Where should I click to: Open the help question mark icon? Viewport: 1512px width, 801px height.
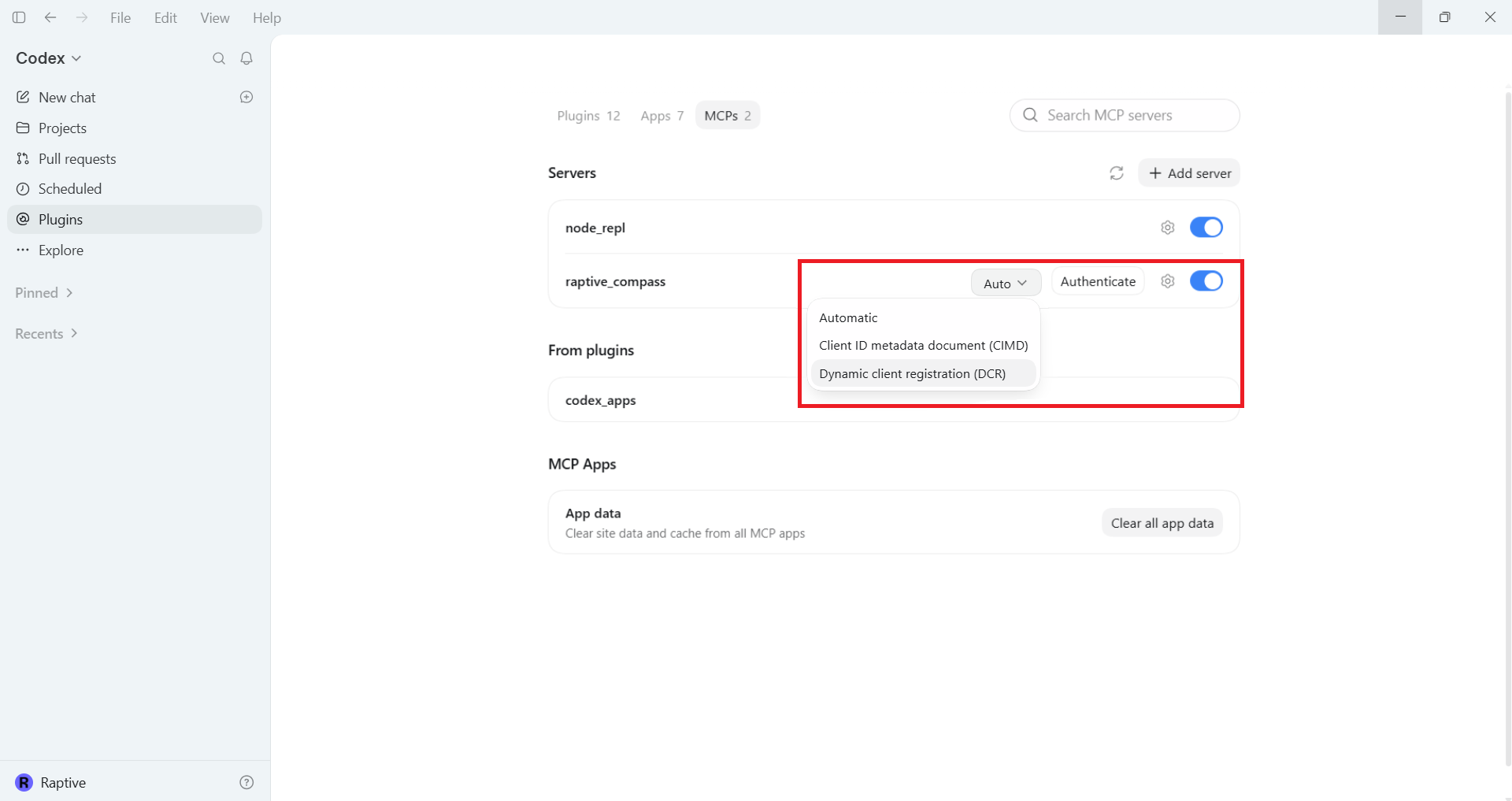(x=246, y=782)
